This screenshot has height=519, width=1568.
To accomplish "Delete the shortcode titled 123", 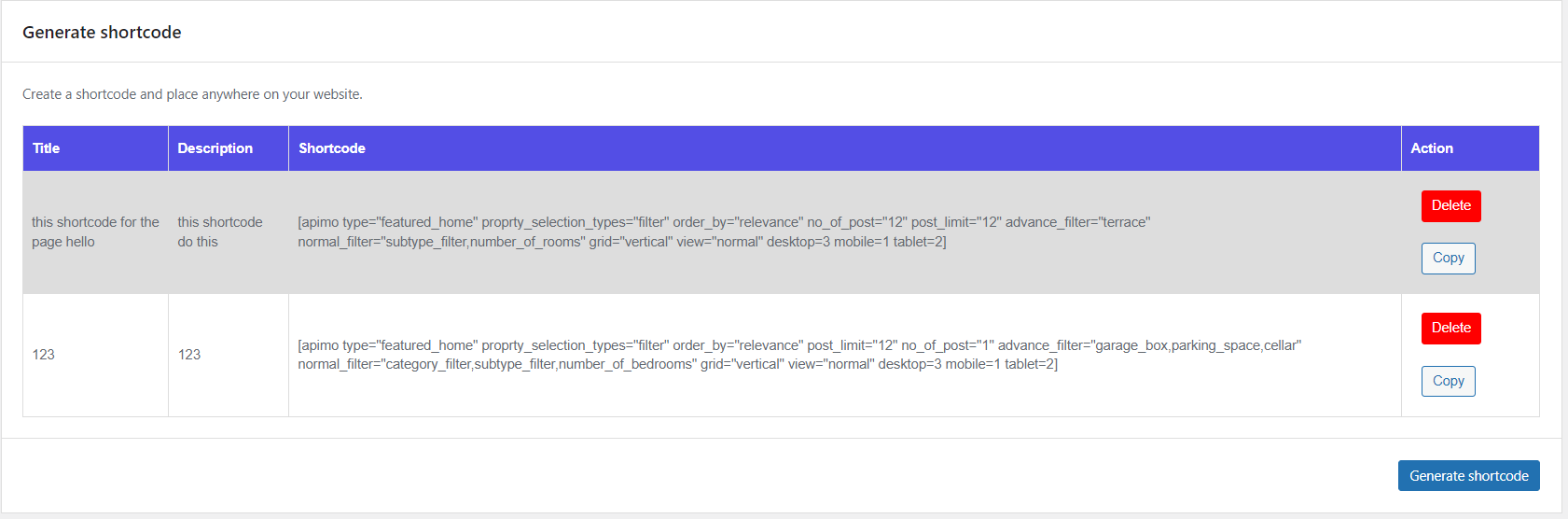I will tap(1450, 329).
